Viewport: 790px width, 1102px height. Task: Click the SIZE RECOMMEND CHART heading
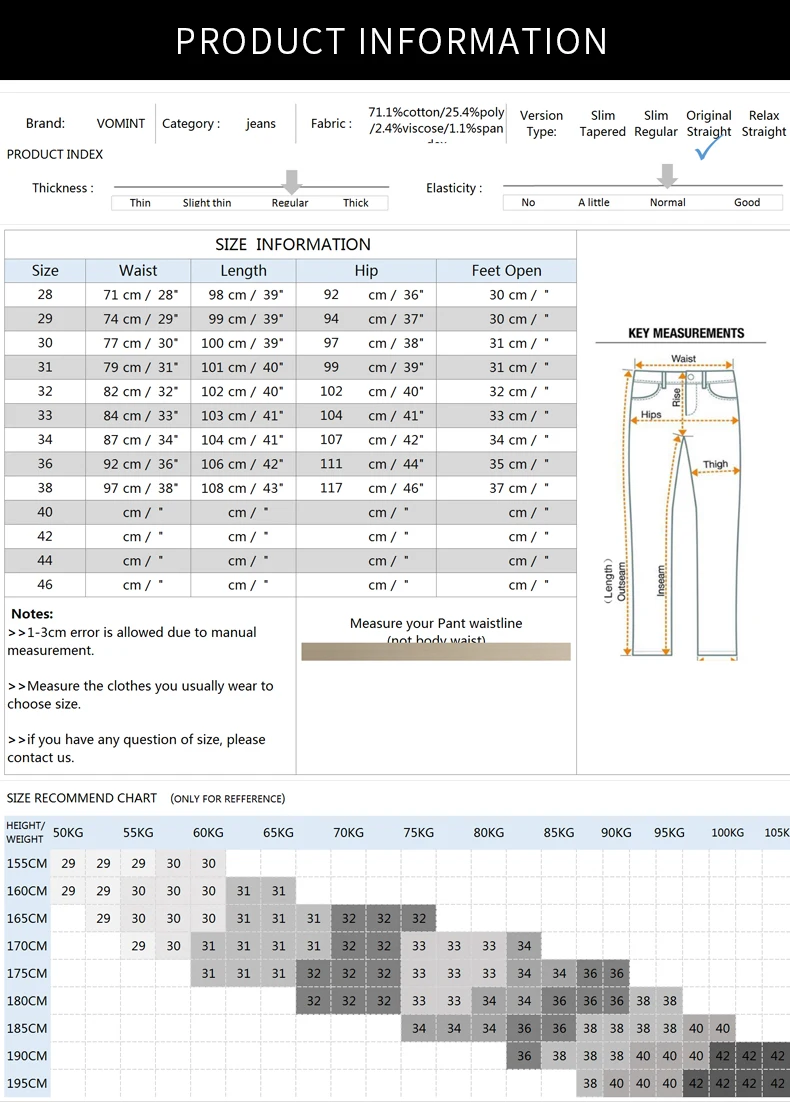click(82, 798)
